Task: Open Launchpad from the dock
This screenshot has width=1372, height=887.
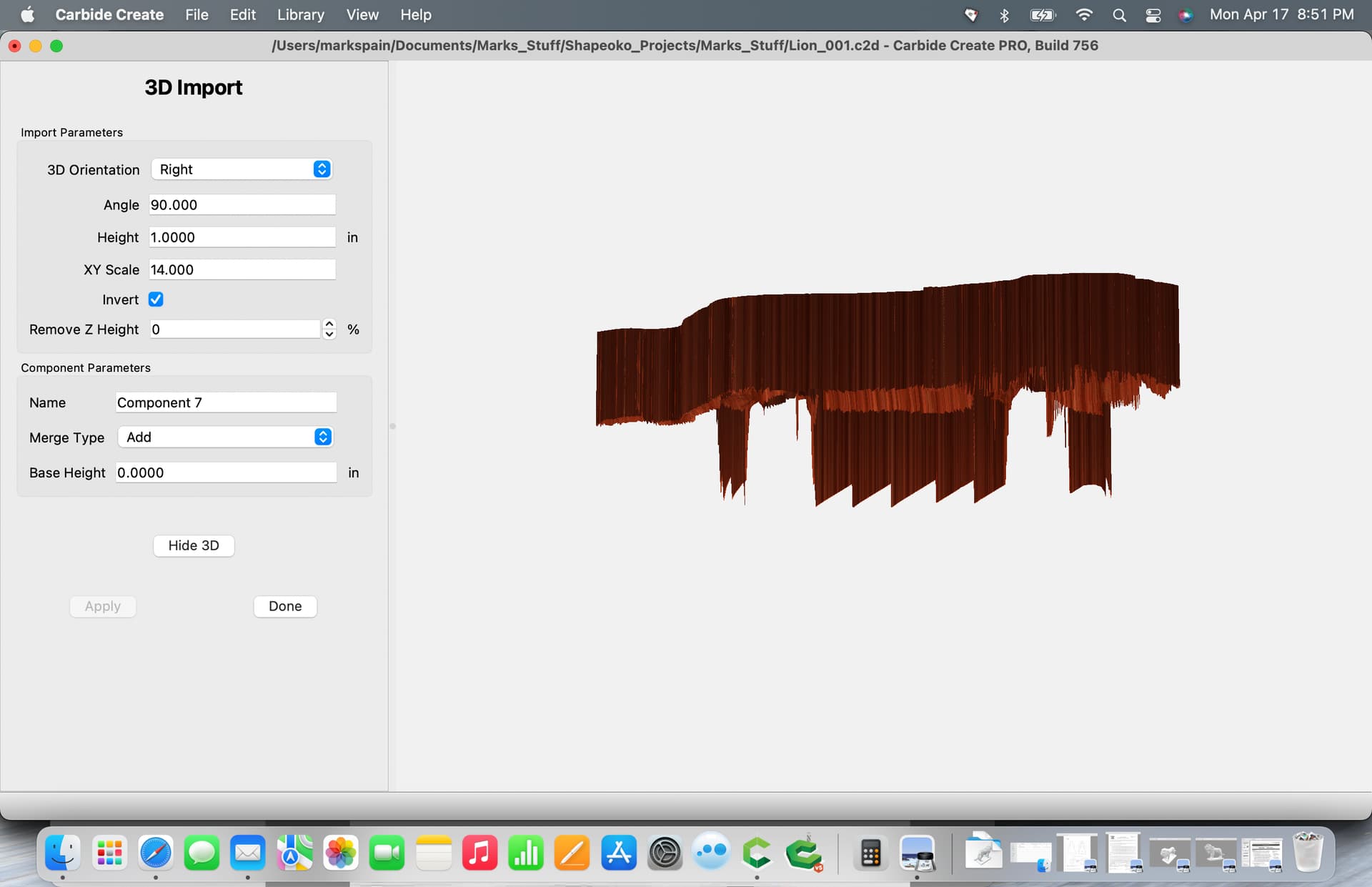Action: tap(109, 853)
